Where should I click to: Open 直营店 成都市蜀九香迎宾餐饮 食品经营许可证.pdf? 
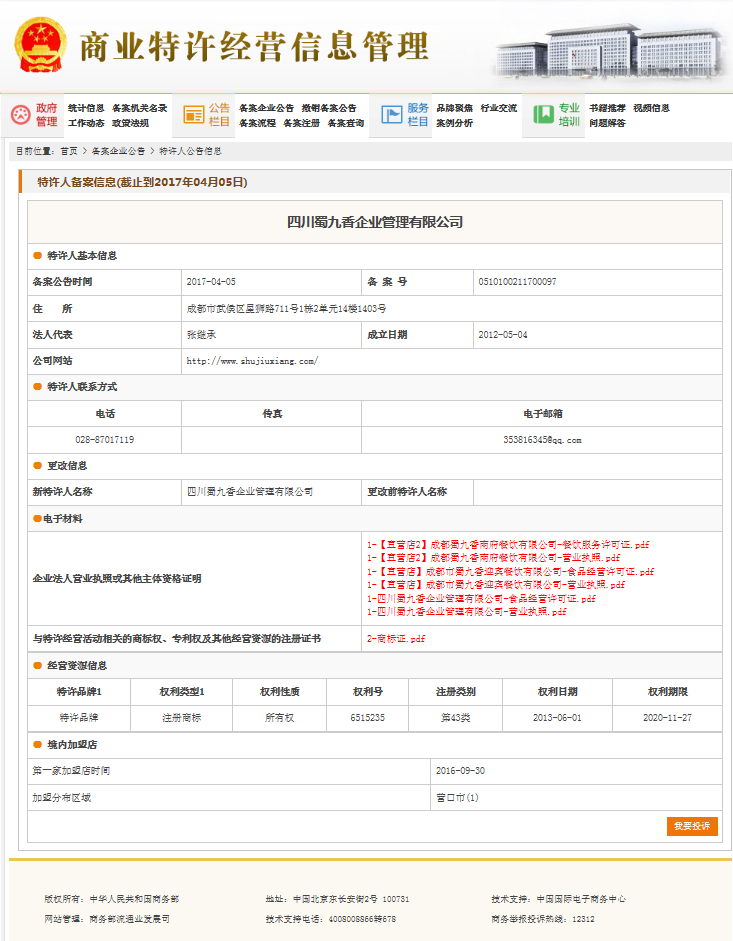pos(510,572)
